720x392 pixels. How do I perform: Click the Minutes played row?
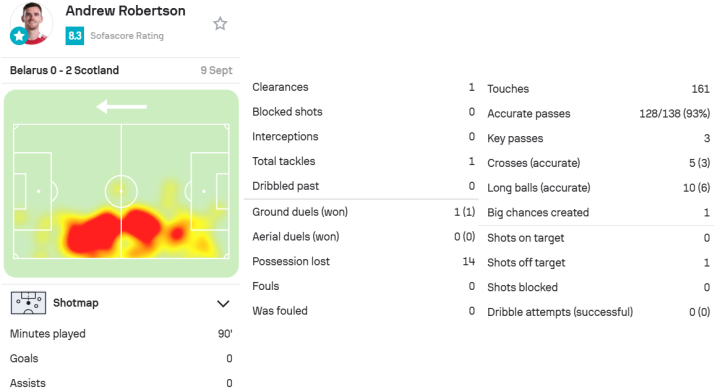(121, 334)
